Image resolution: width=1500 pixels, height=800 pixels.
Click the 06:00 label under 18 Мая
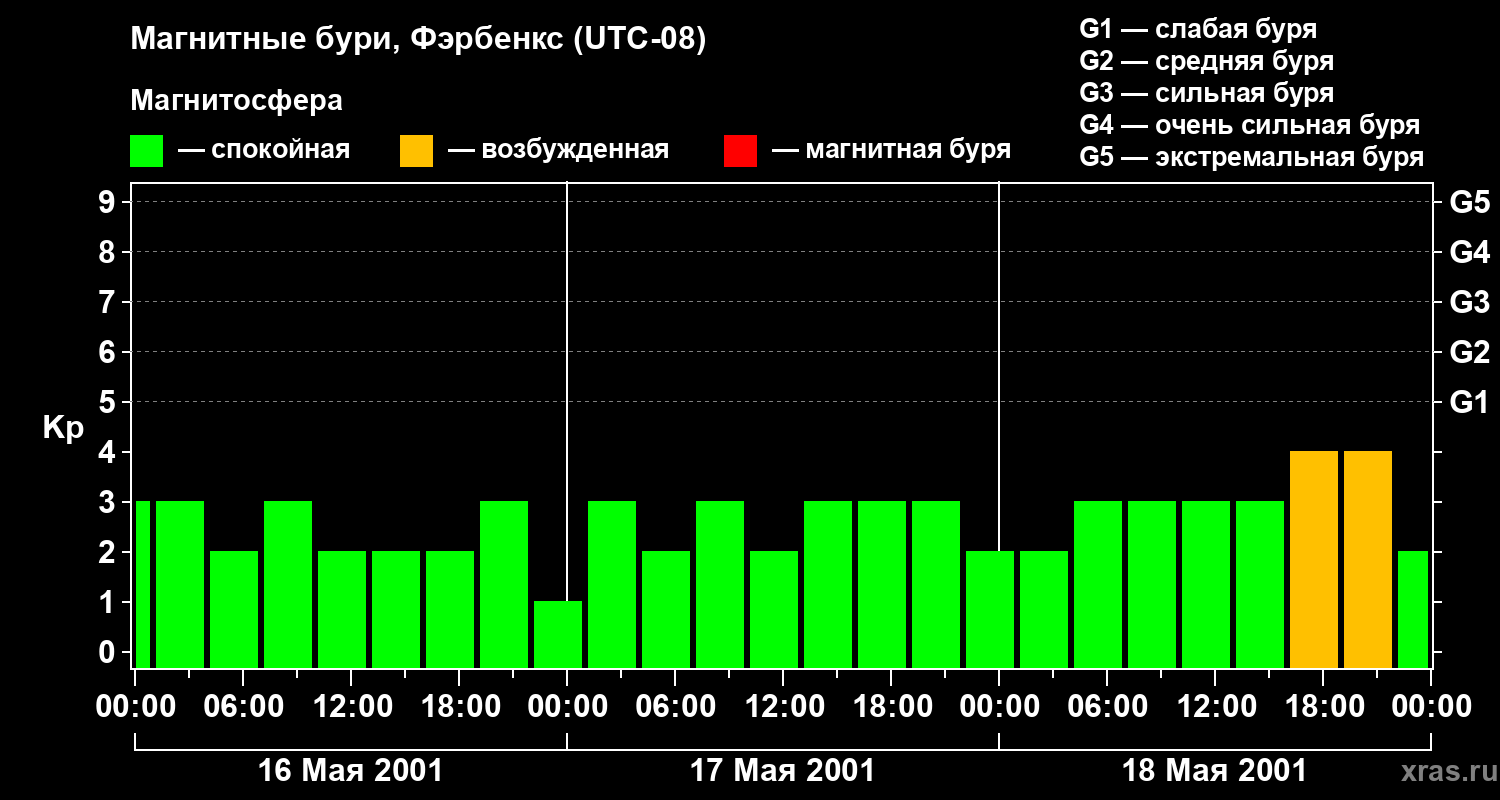click(1107, 707)
